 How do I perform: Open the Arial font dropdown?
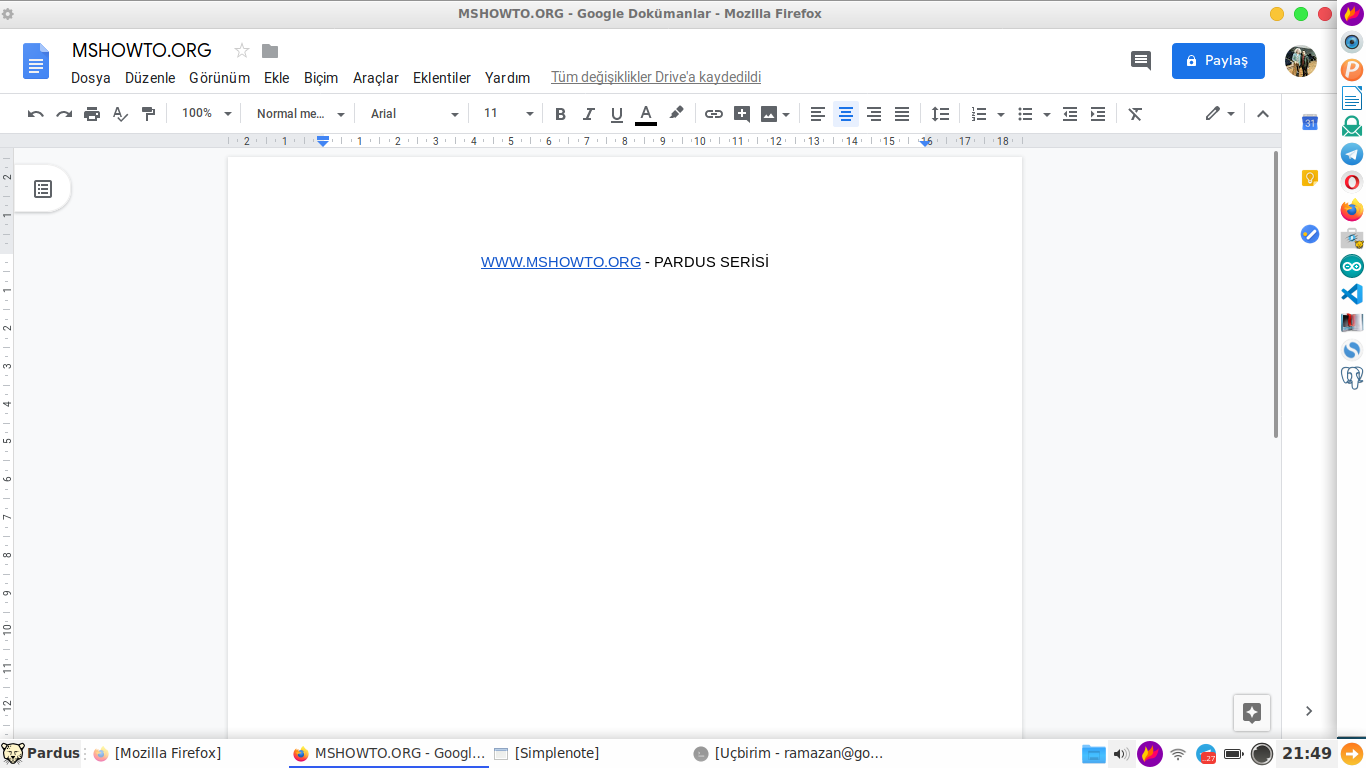click(x=414, y=114)
